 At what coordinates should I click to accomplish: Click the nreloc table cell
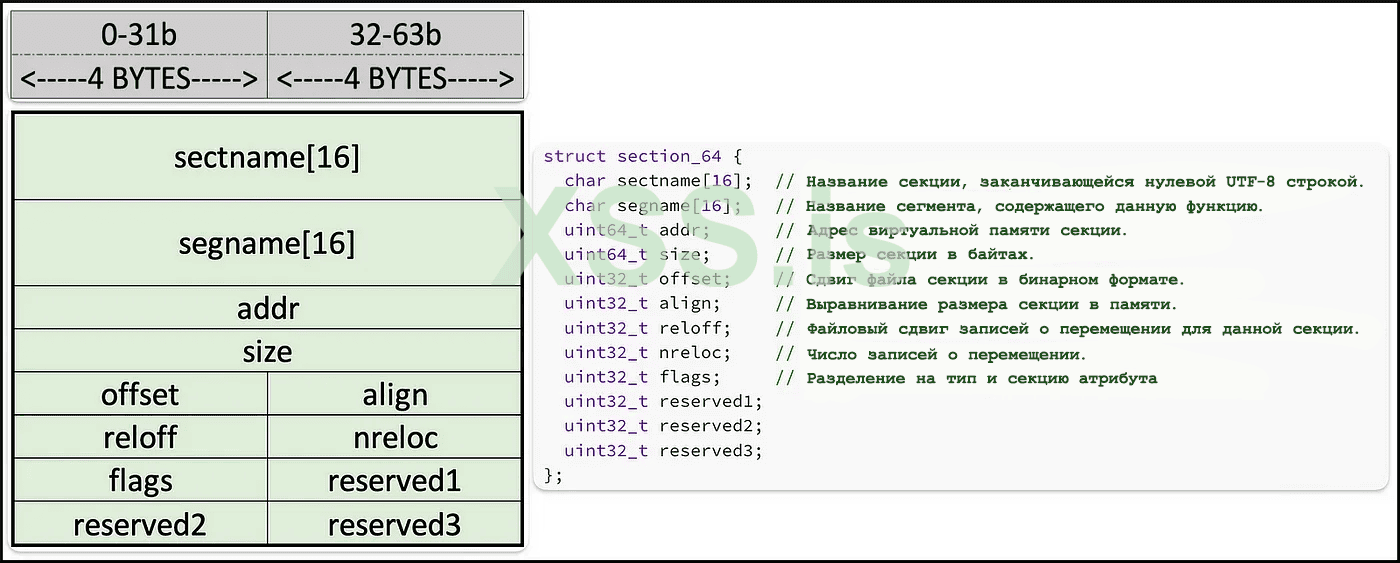[x=395, y=437]
